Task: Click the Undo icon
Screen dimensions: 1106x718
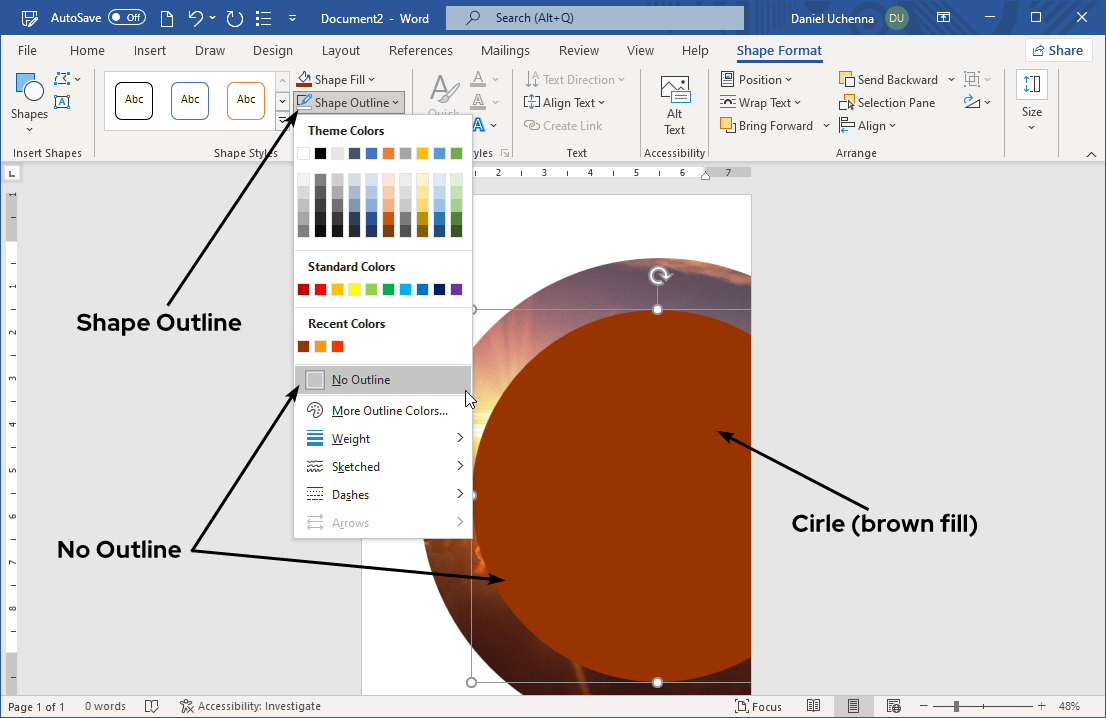Action: coord(196,18)
